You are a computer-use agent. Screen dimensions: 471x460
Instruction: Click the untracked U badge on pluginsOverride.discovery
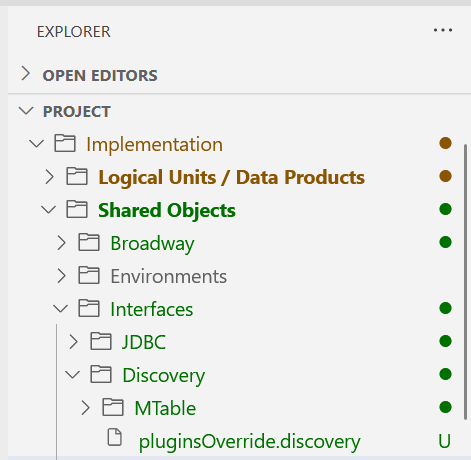pos(445,441)
